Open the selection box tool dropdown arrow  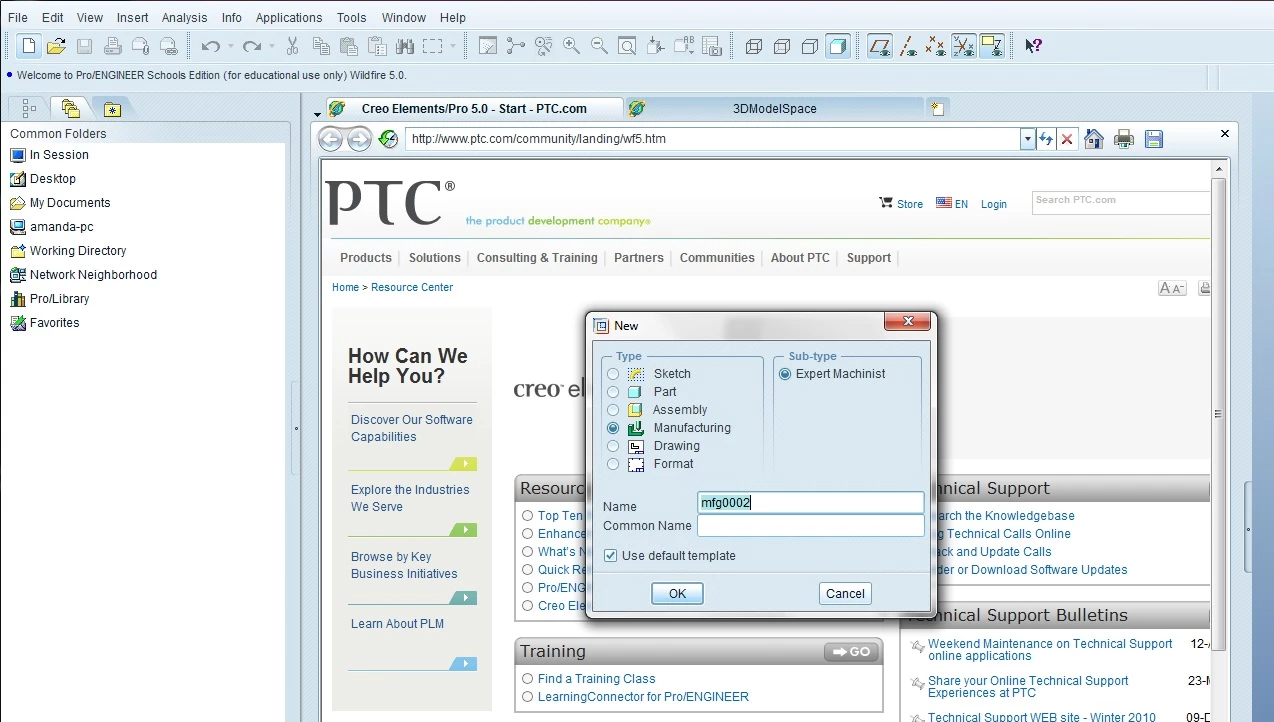pyautogui.click(x=452, y=46)
